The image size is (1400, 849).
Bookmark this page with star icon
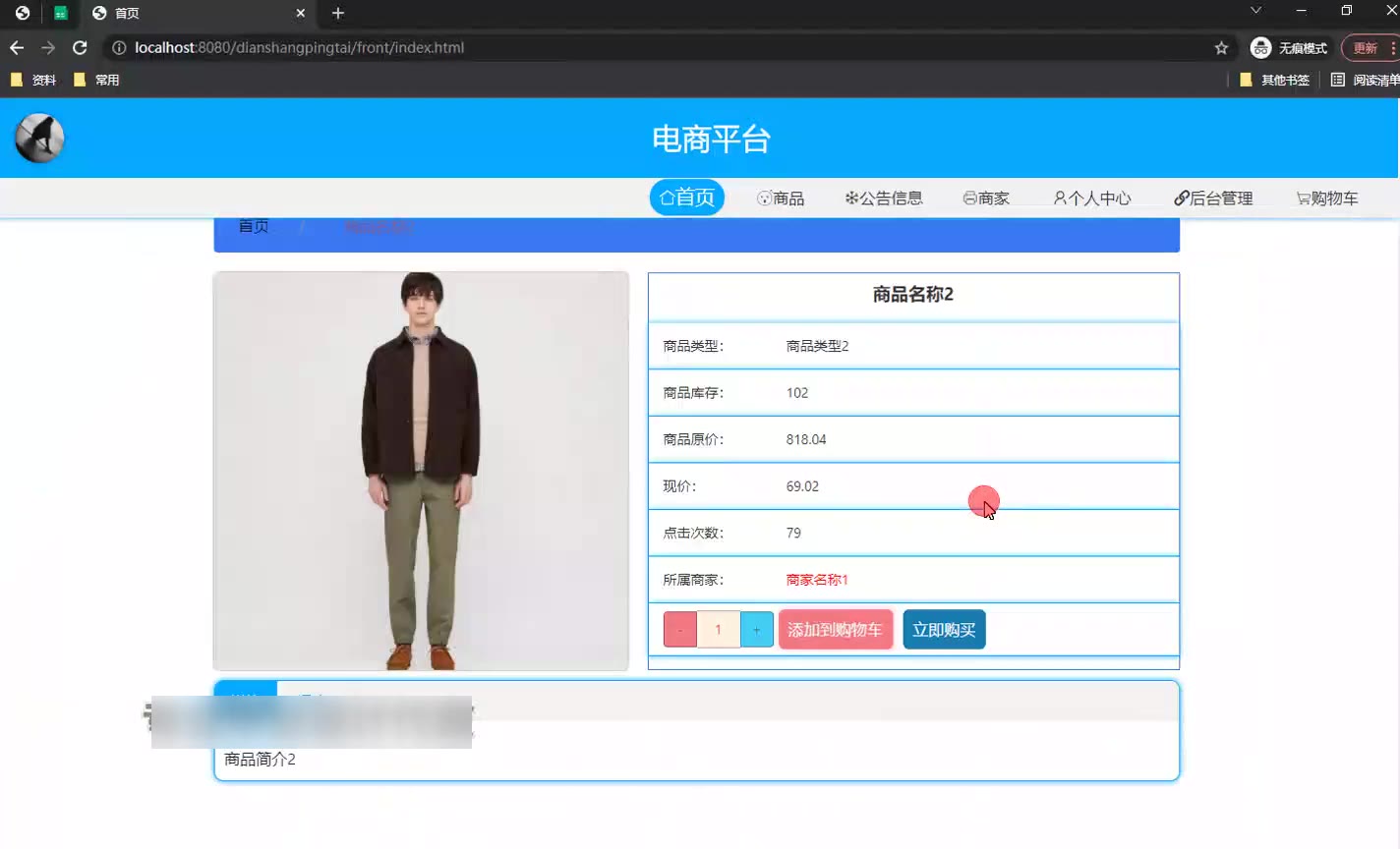pyautogui.click(x=1221, y=47)
